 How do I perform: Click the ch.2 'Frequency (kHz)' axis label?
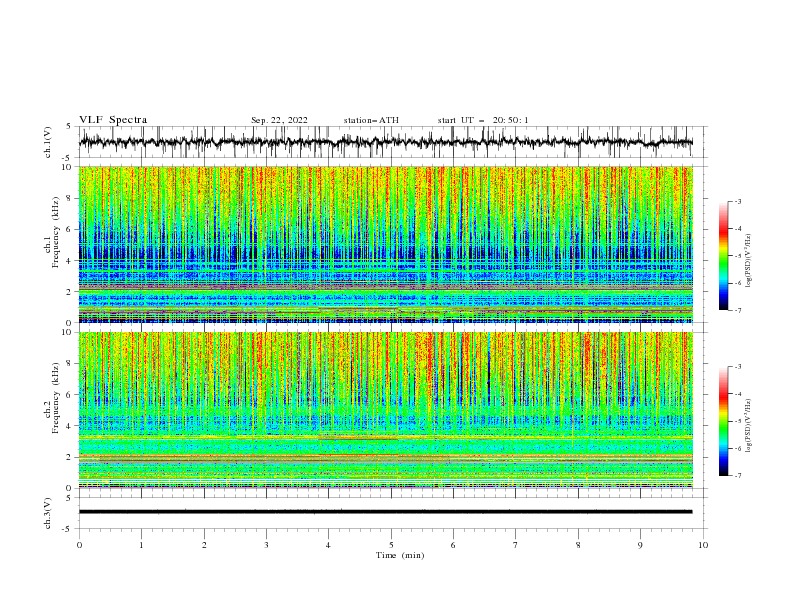[56, 398]
